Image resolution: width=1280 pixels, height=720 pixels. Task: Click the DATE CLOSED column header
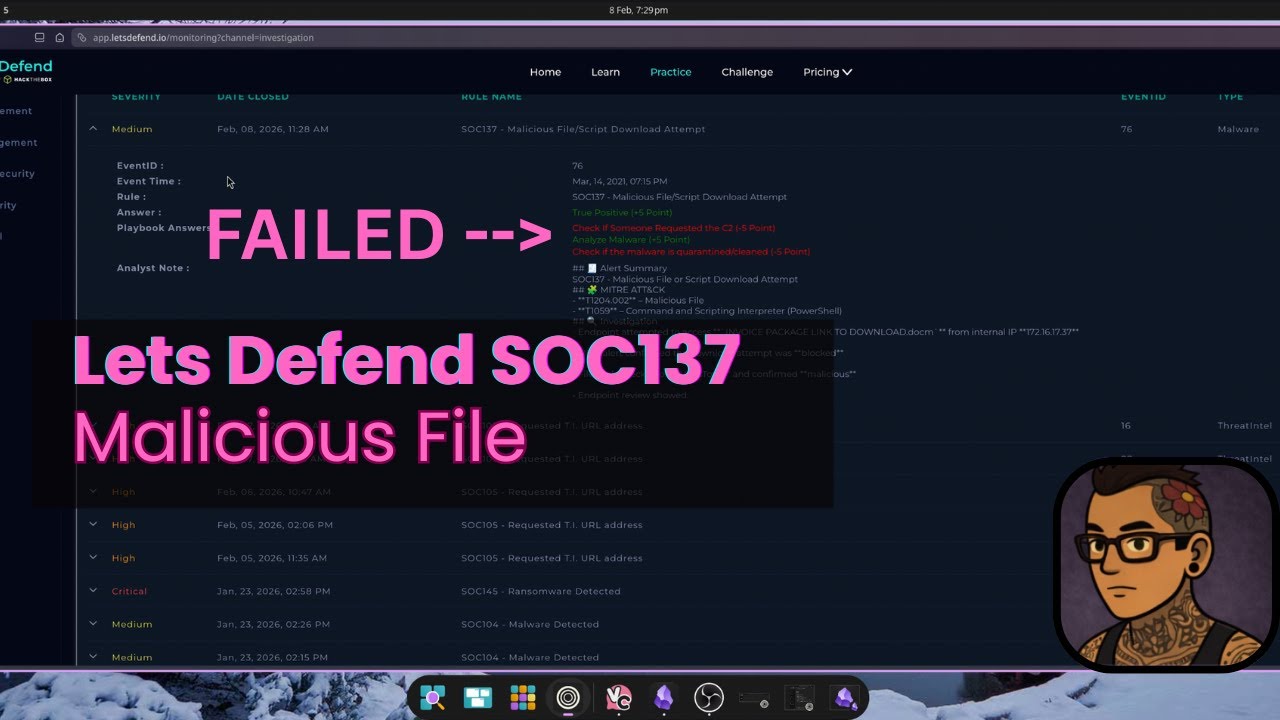253,97
